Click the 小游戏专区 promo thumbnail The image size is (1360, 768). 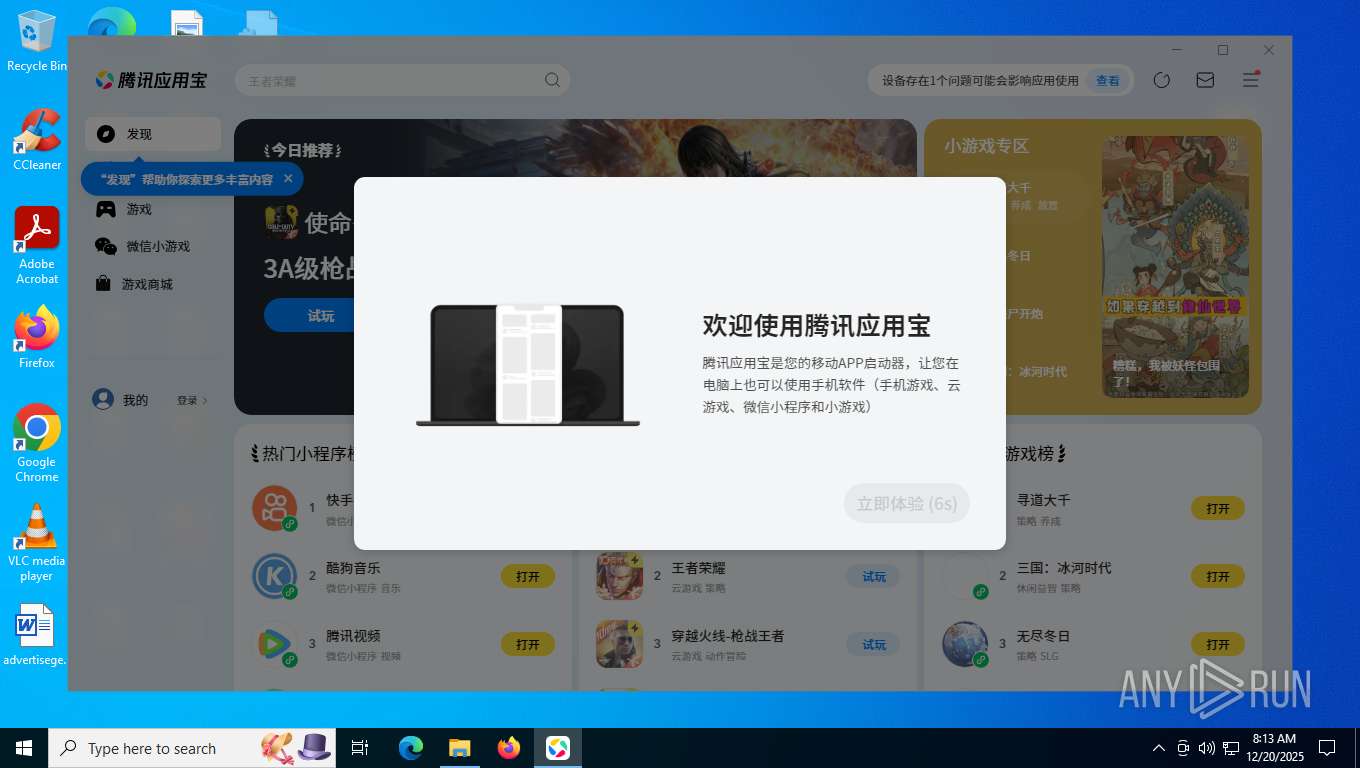(1175, 266)
